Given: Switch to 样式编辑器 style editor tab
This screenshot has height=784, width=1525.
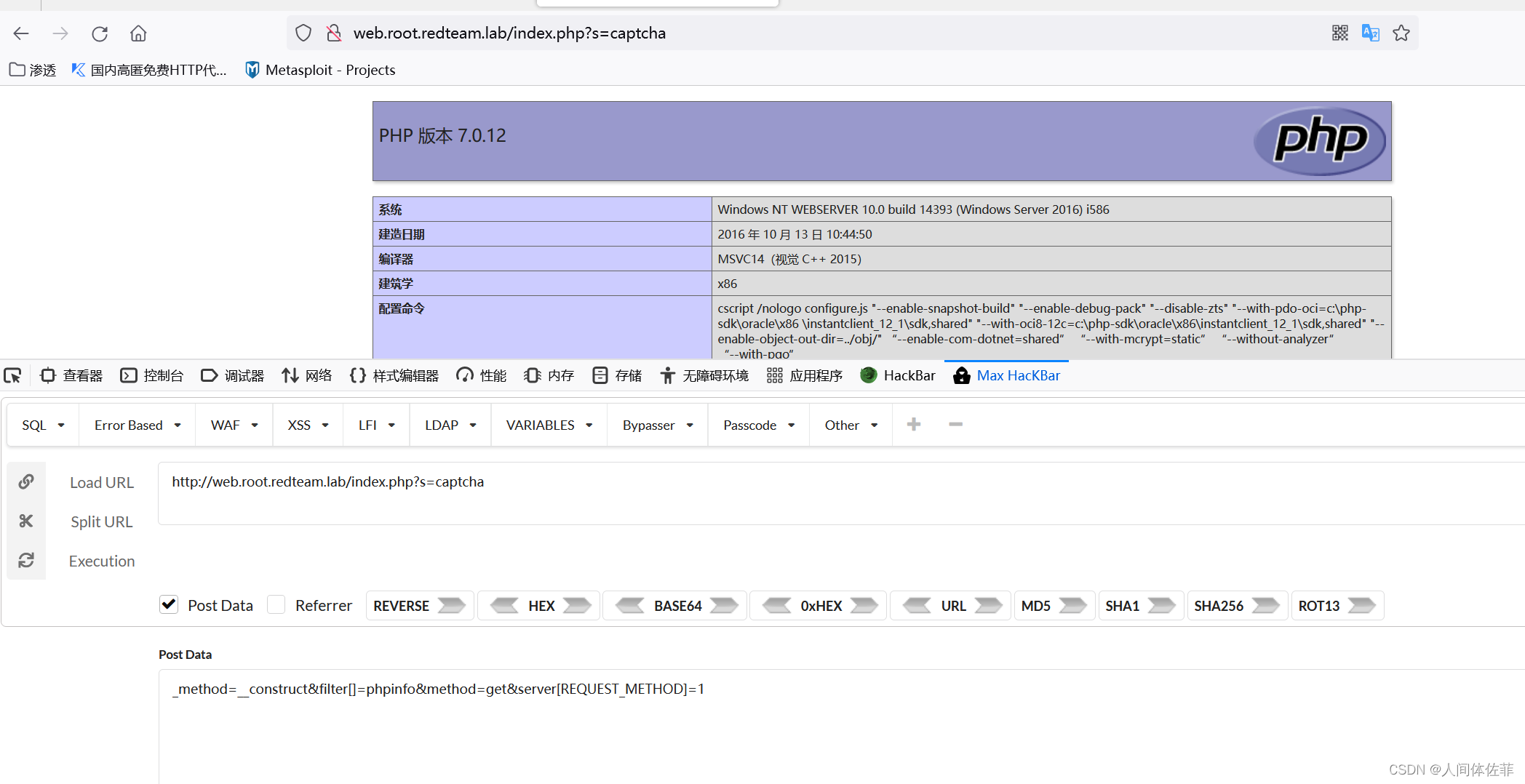Looking at the screenshot, I should (394, 375).
